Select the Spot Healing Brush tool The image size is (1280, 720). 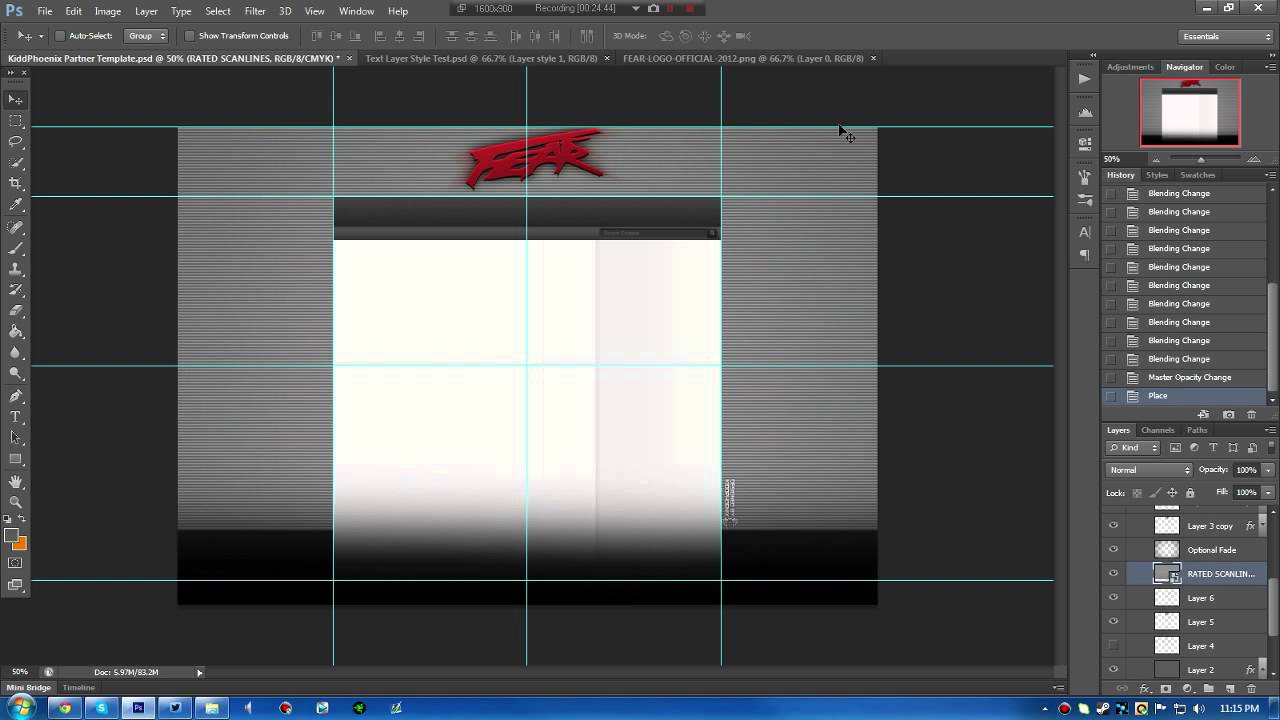pyautogui.click(x=16, y=227)
